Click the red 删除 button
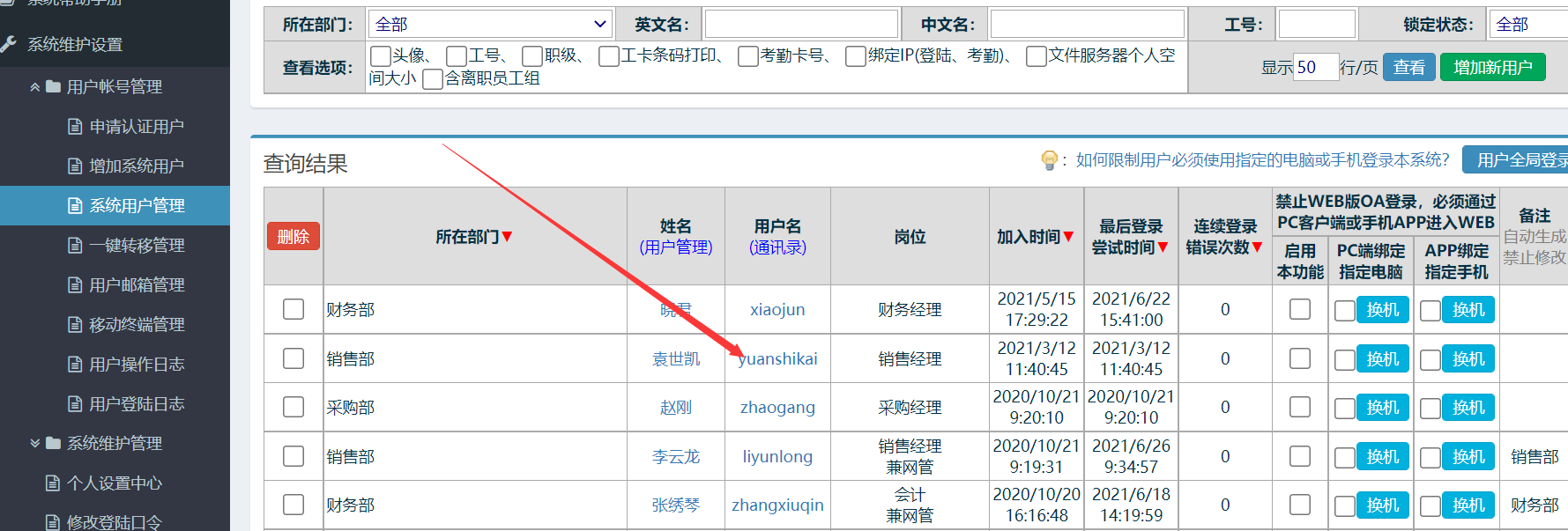 tap(294, 237)
